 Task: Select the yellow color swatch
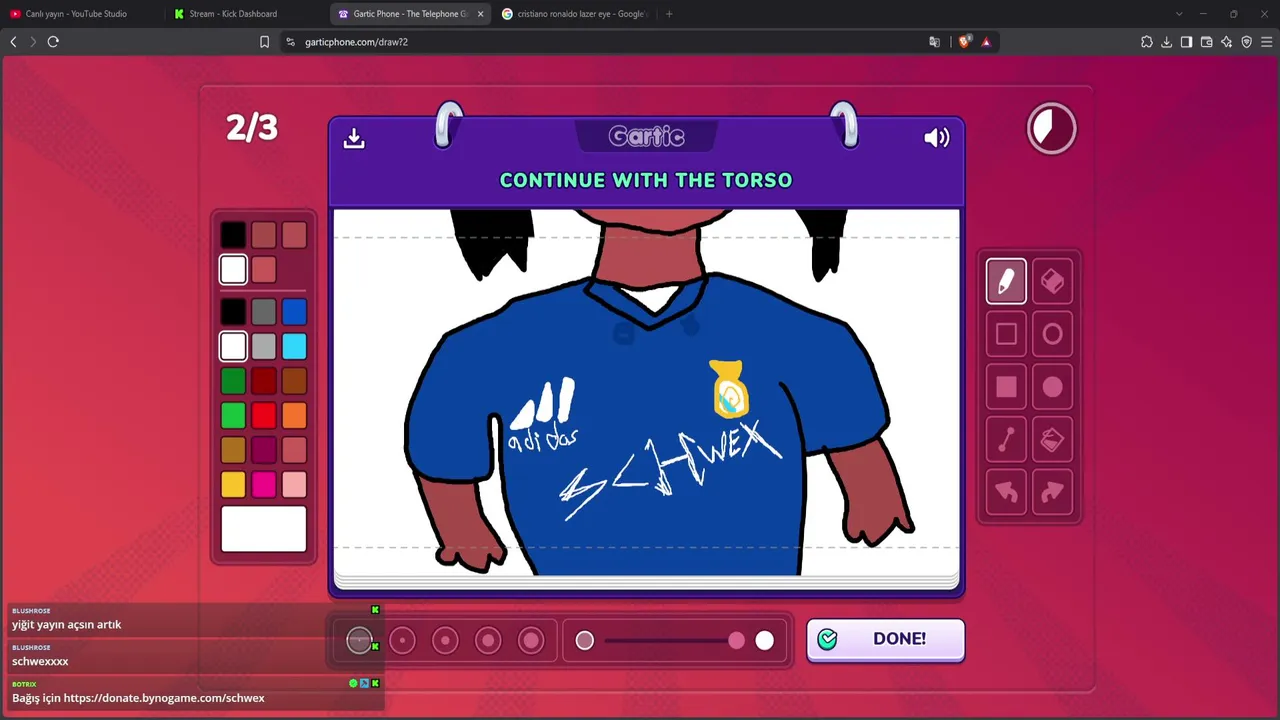[233, 484]
